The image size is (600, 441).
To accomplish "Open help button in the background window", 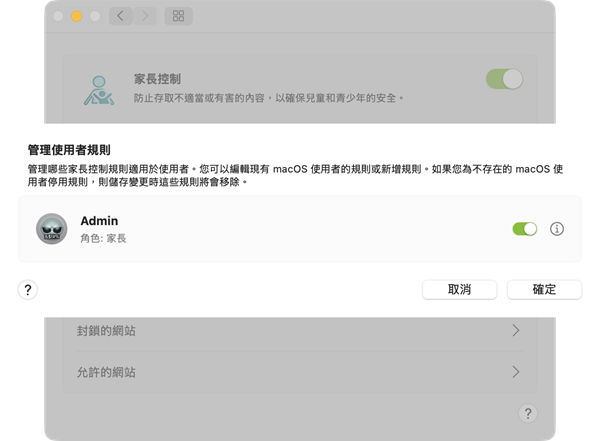I will [528, 413].
